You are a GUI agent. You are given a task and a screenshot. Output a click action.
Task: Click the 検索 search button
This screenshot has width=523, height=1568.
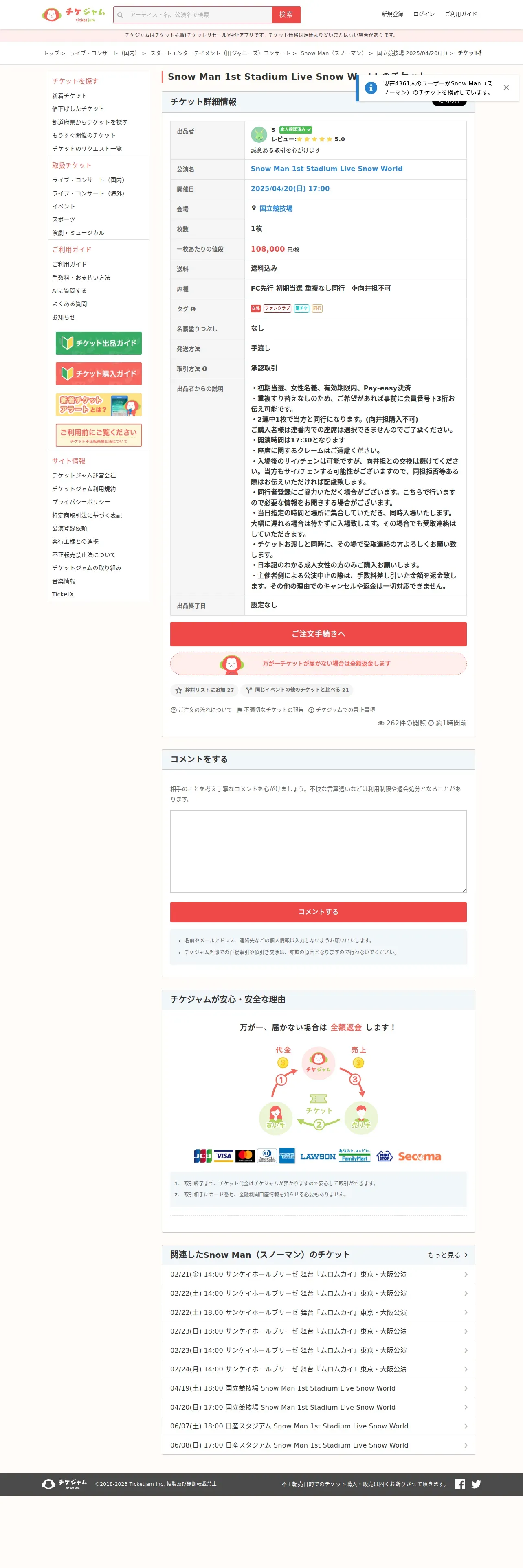286,15
